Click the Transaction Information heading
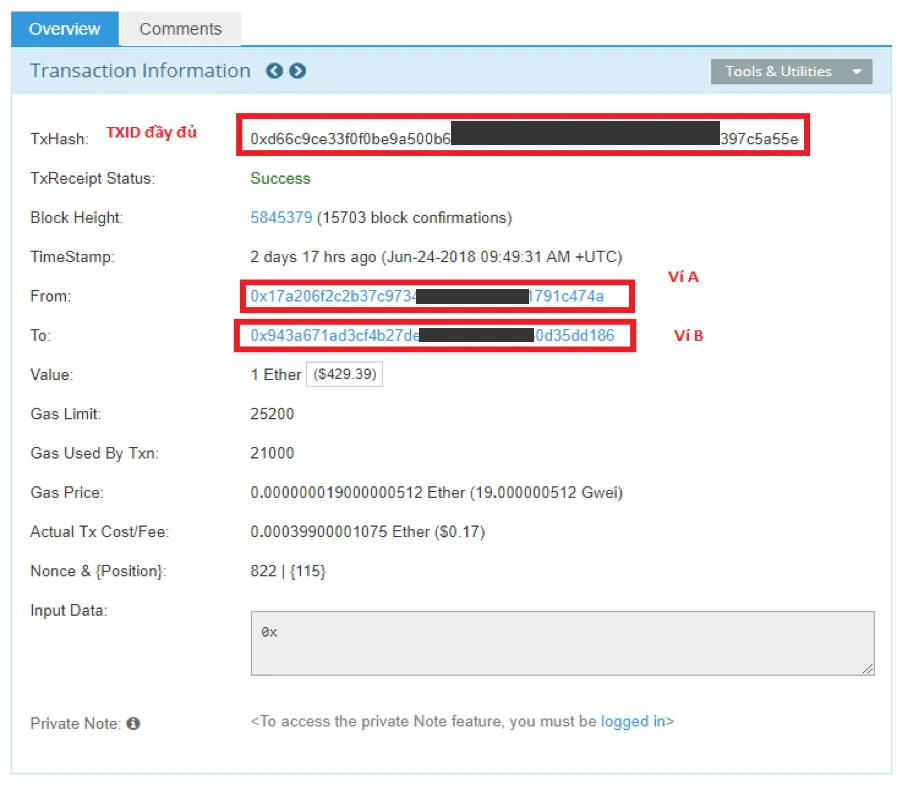 tap(140, 71)
